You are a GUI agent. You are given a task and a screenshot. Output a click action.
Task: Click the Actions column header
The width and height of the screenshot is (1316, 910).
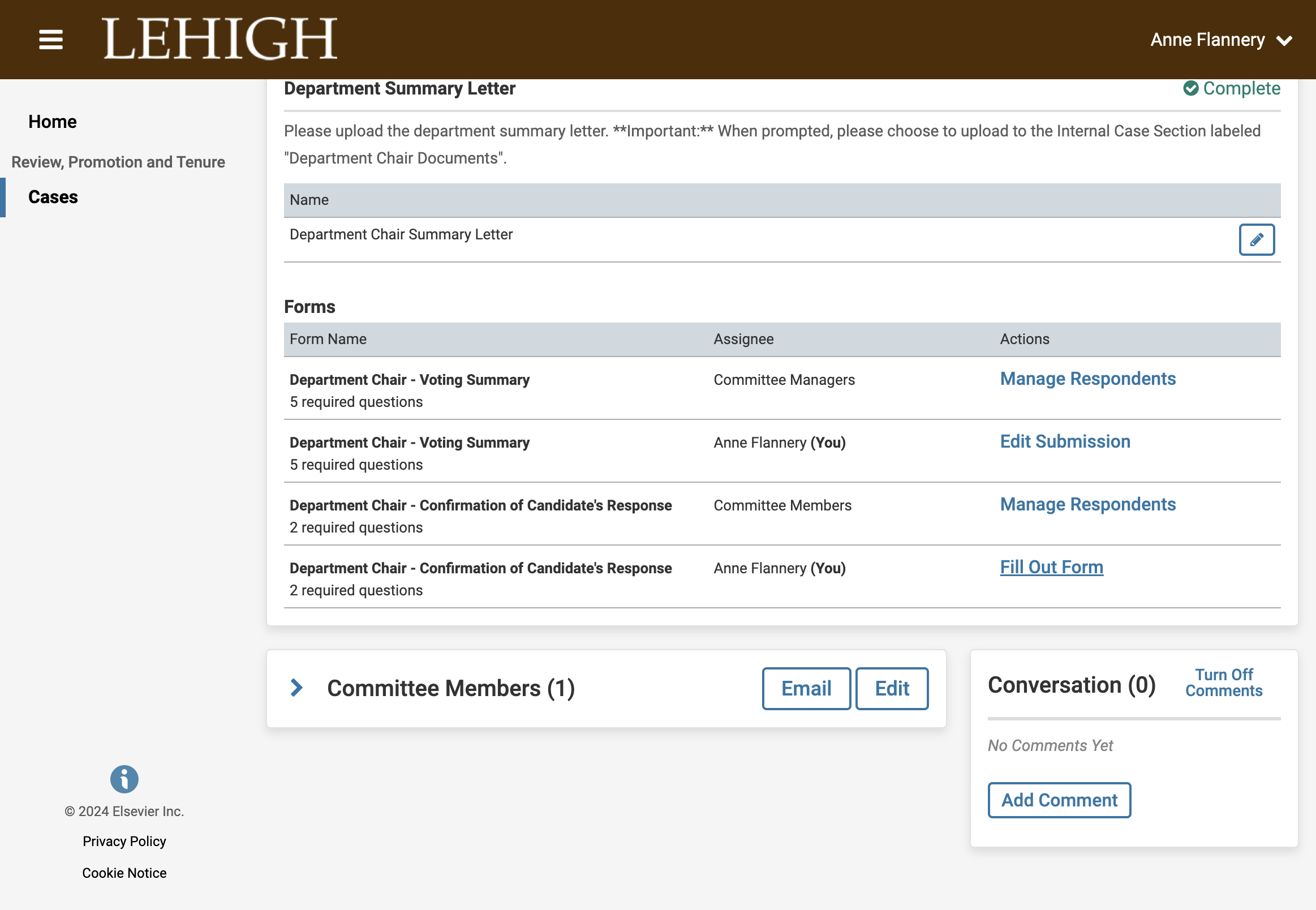point(1024,339)
